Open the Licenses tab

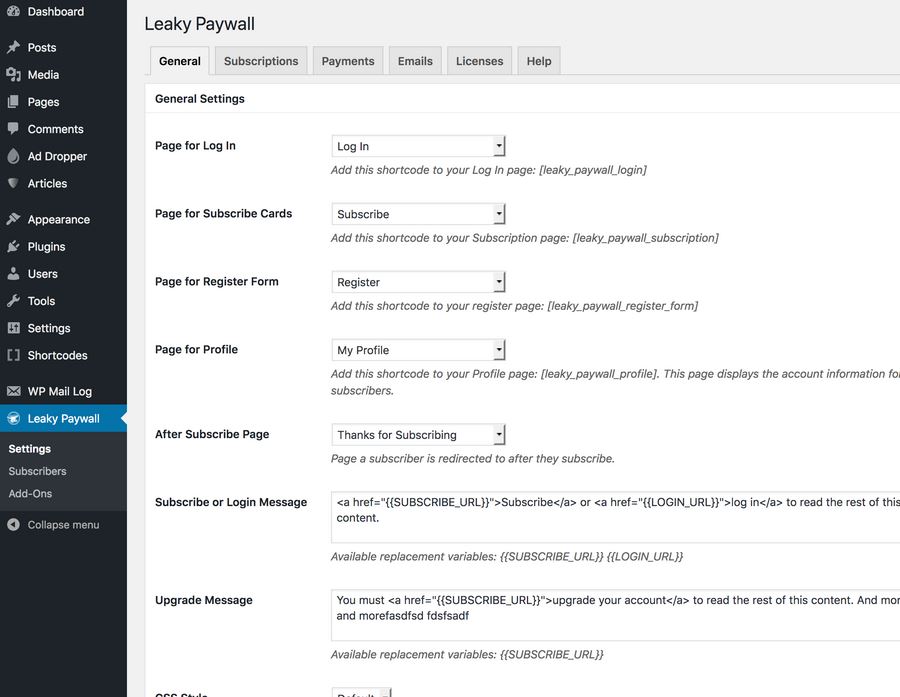[479, 61]
